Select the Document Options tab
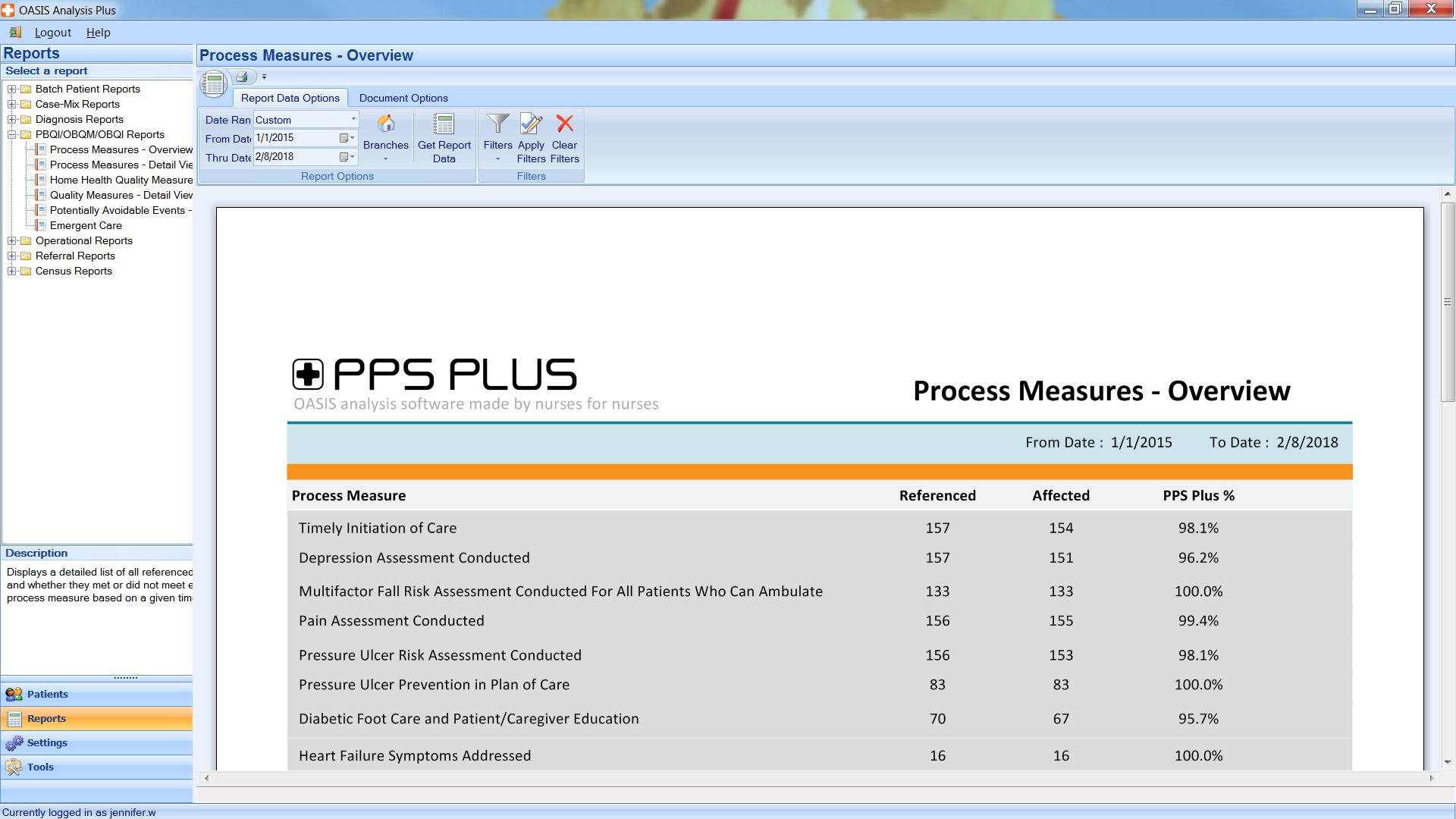Image resolution: width=1456 pixels, height=819 pixels. 404,98
